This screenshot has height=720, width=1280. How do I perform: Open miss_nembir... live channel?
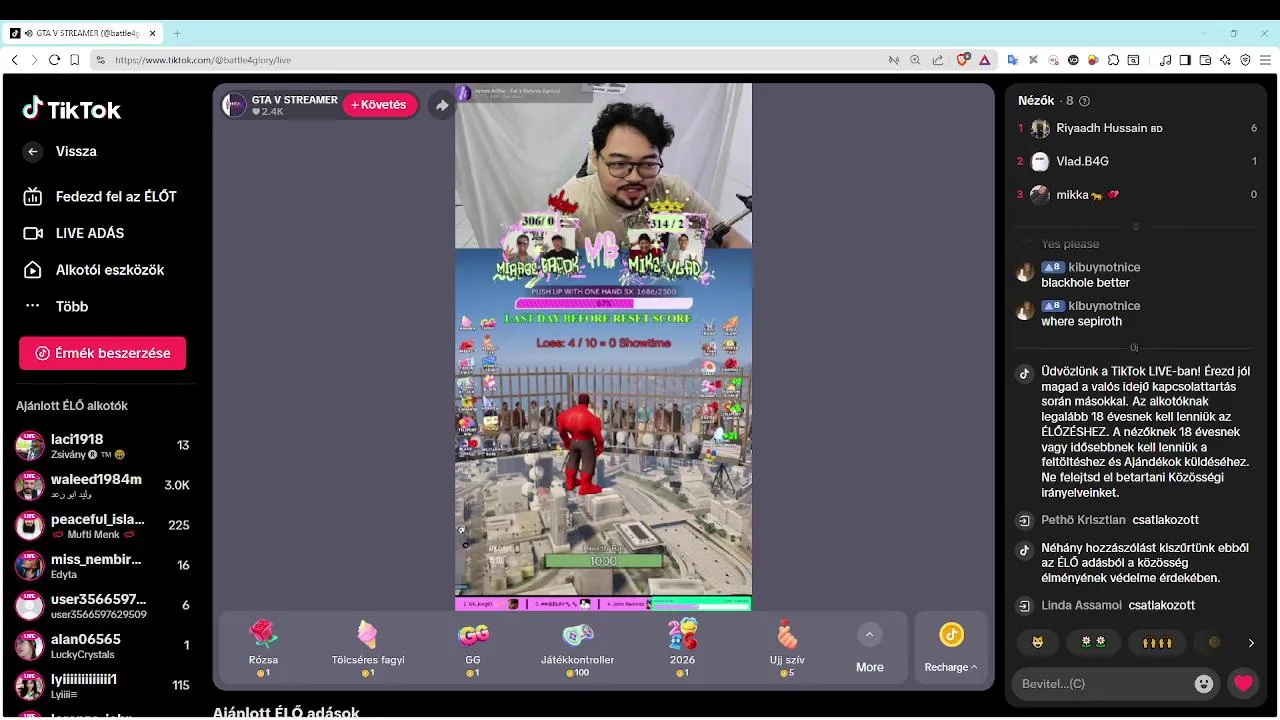coord(102,565)
